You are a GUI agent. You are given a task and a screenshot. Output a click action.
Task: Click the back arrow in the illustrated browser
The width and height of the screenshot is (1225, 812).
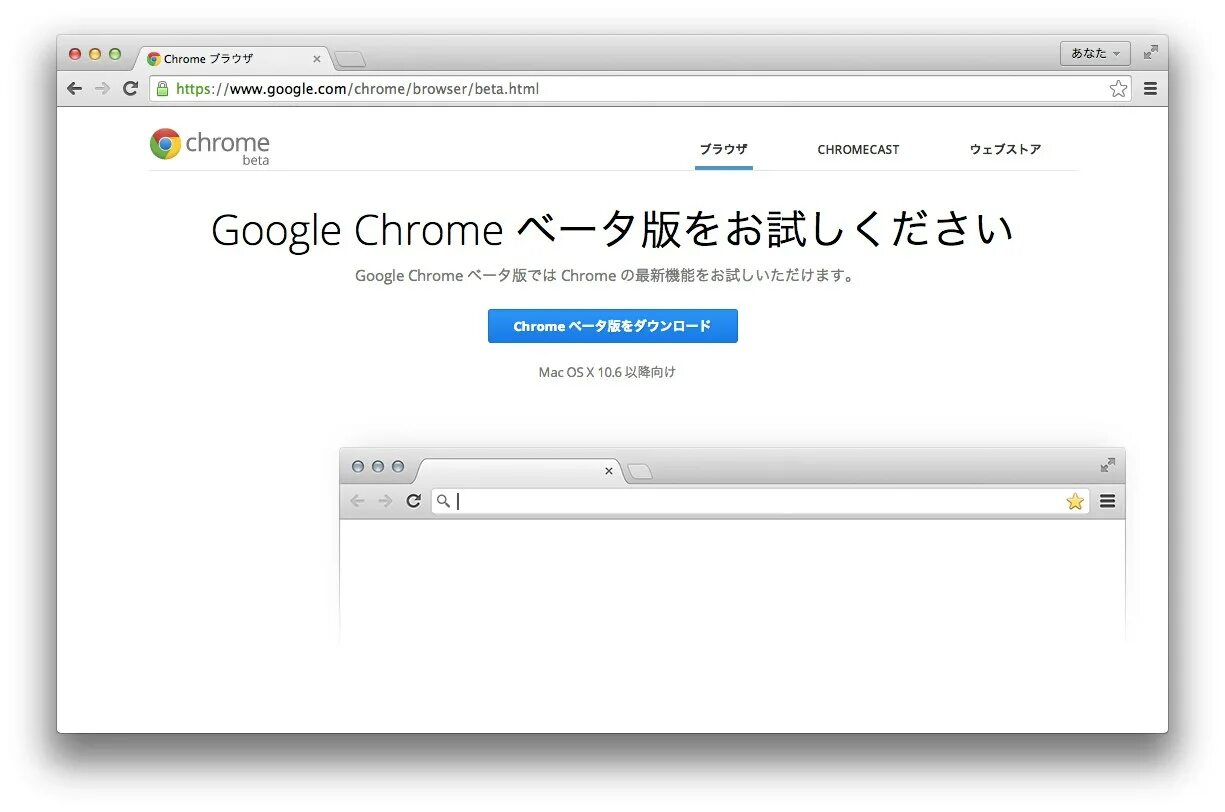[x=357, y=501]
